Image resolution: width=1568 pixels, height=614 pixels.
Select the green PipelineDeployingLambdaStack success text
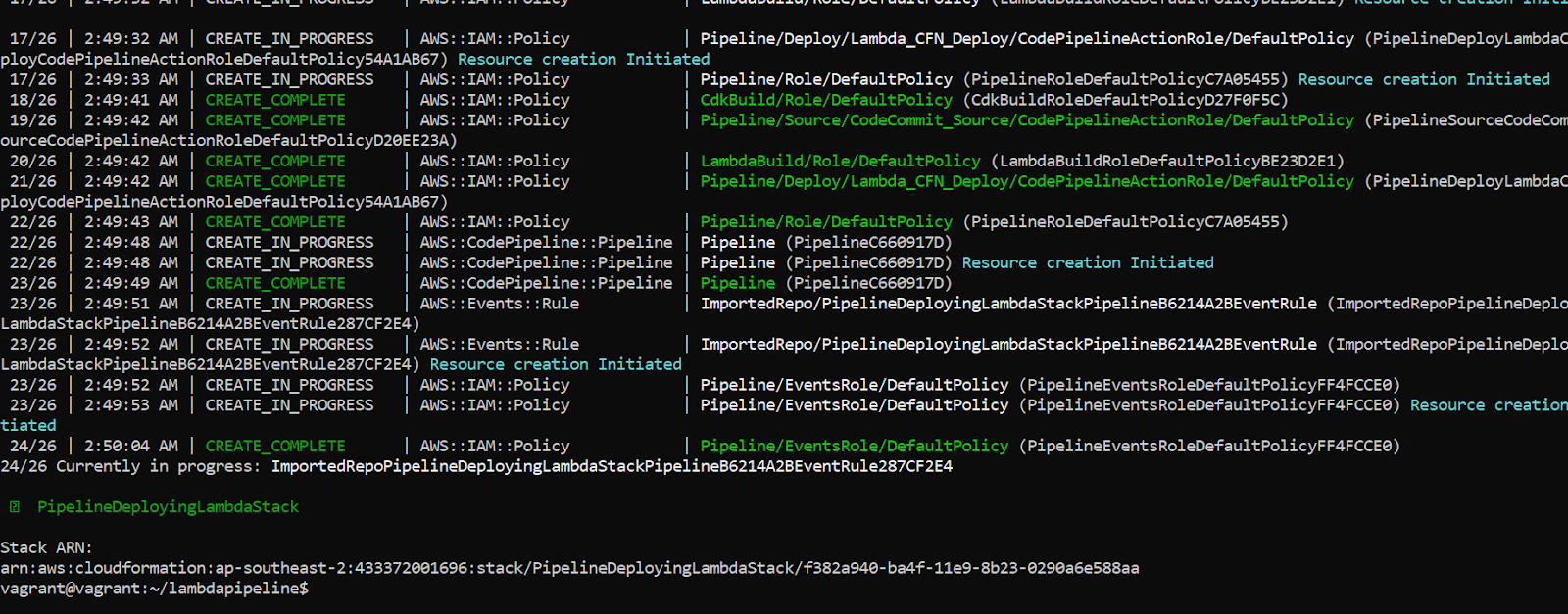(168, 507)
